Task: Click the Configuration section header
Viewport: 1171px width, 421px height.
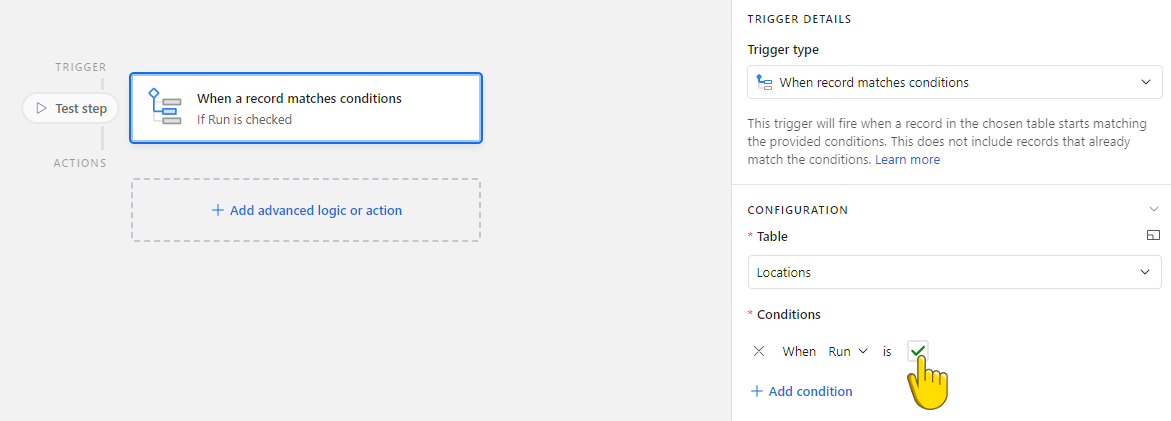Action: coord(798,210)
